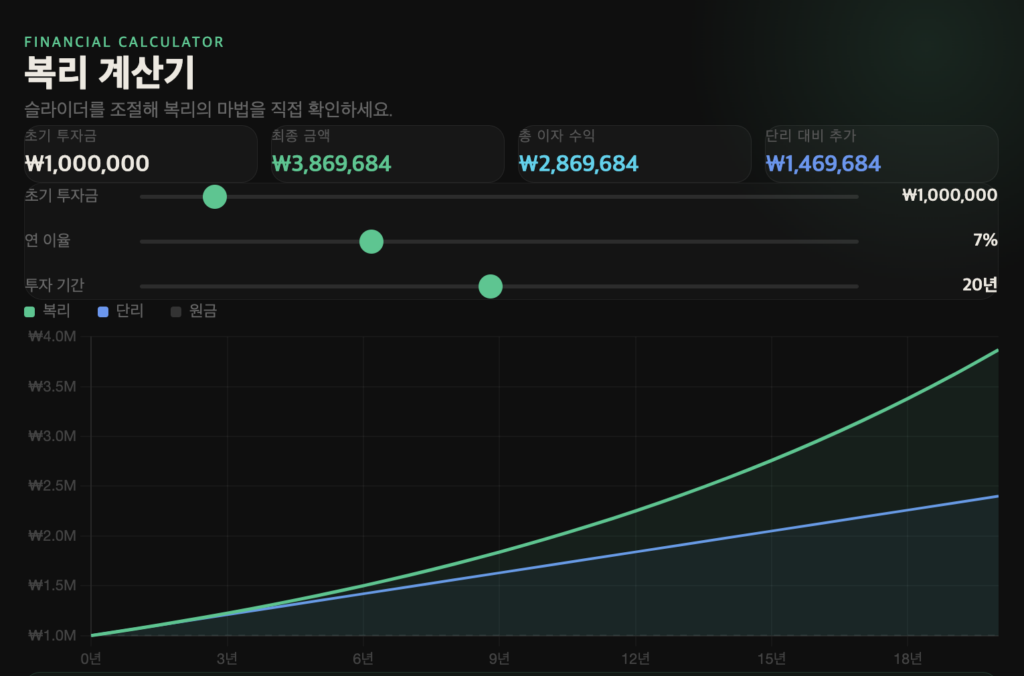Click the 7% interest rate value
Viewport: 1024px width, 676px height.
click(x=985, y=241)
